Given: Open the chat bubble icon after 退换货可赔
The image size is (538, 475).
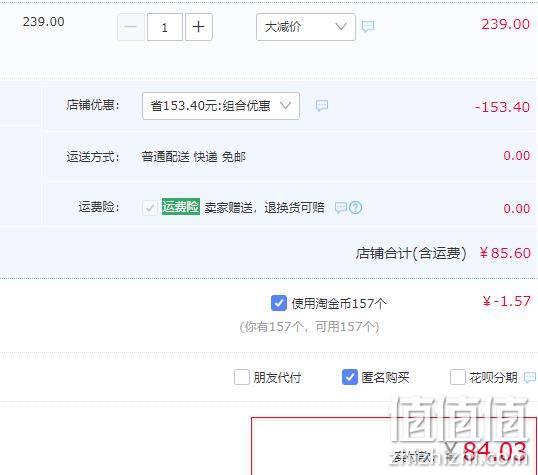Looking at the screenshot, I should coord(341,207).
